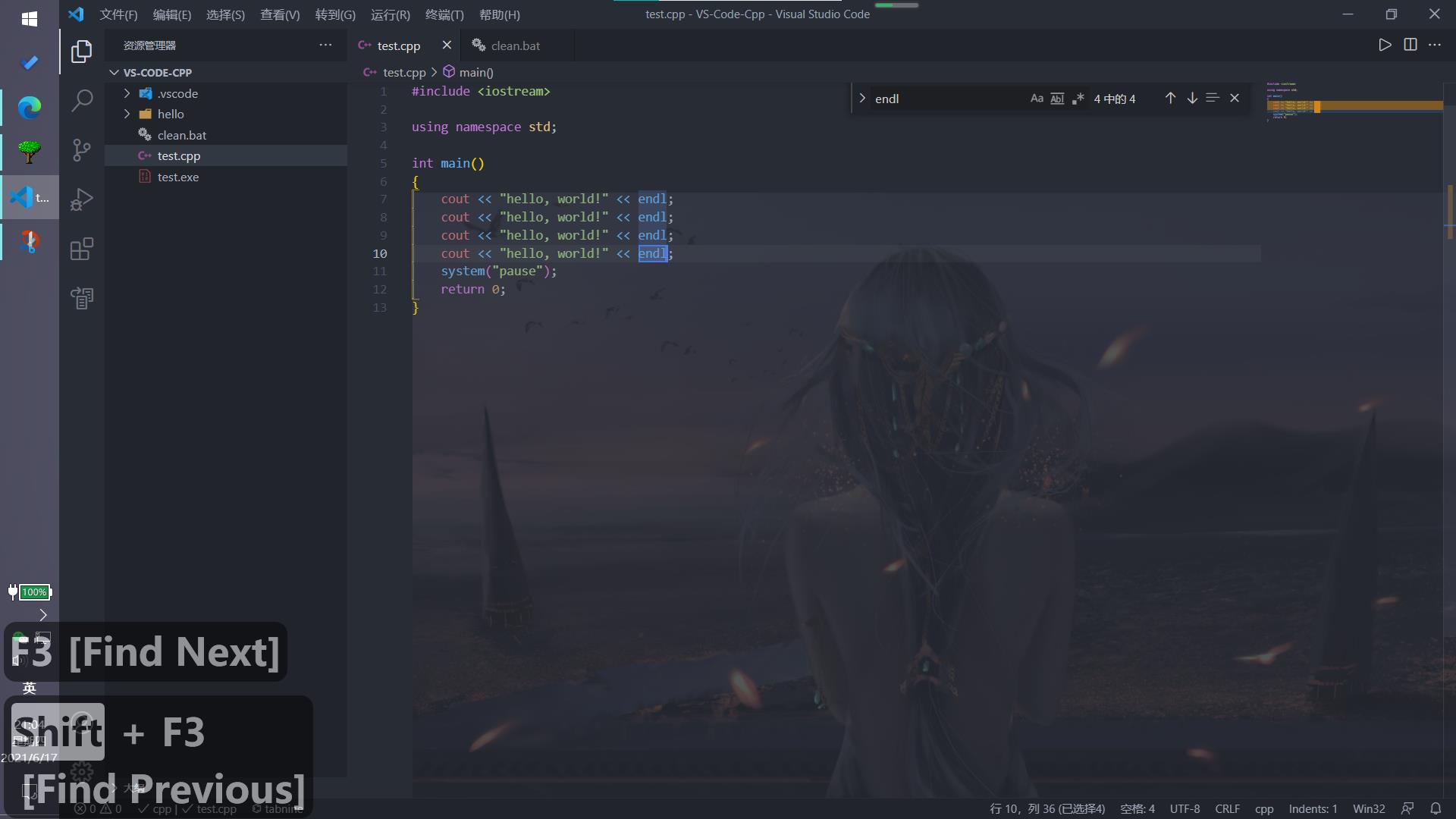The height and width of the screenshot is (819, 1456).
Task: Click the line and column status entry
Action: (x=1047, y=809)
